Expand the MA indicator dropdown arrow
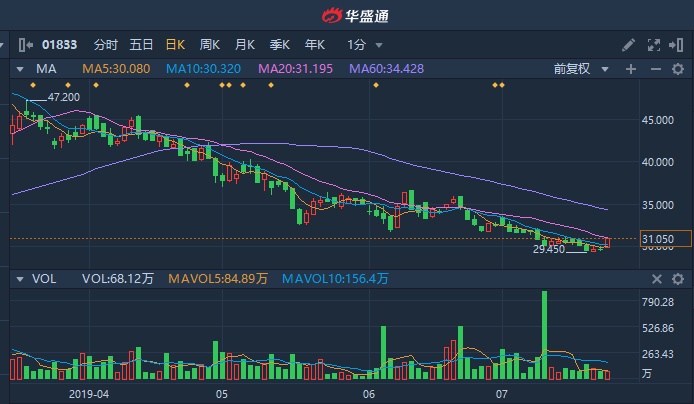Image resolution: width=694 pixels, height=404 pixels. [19, 69]
